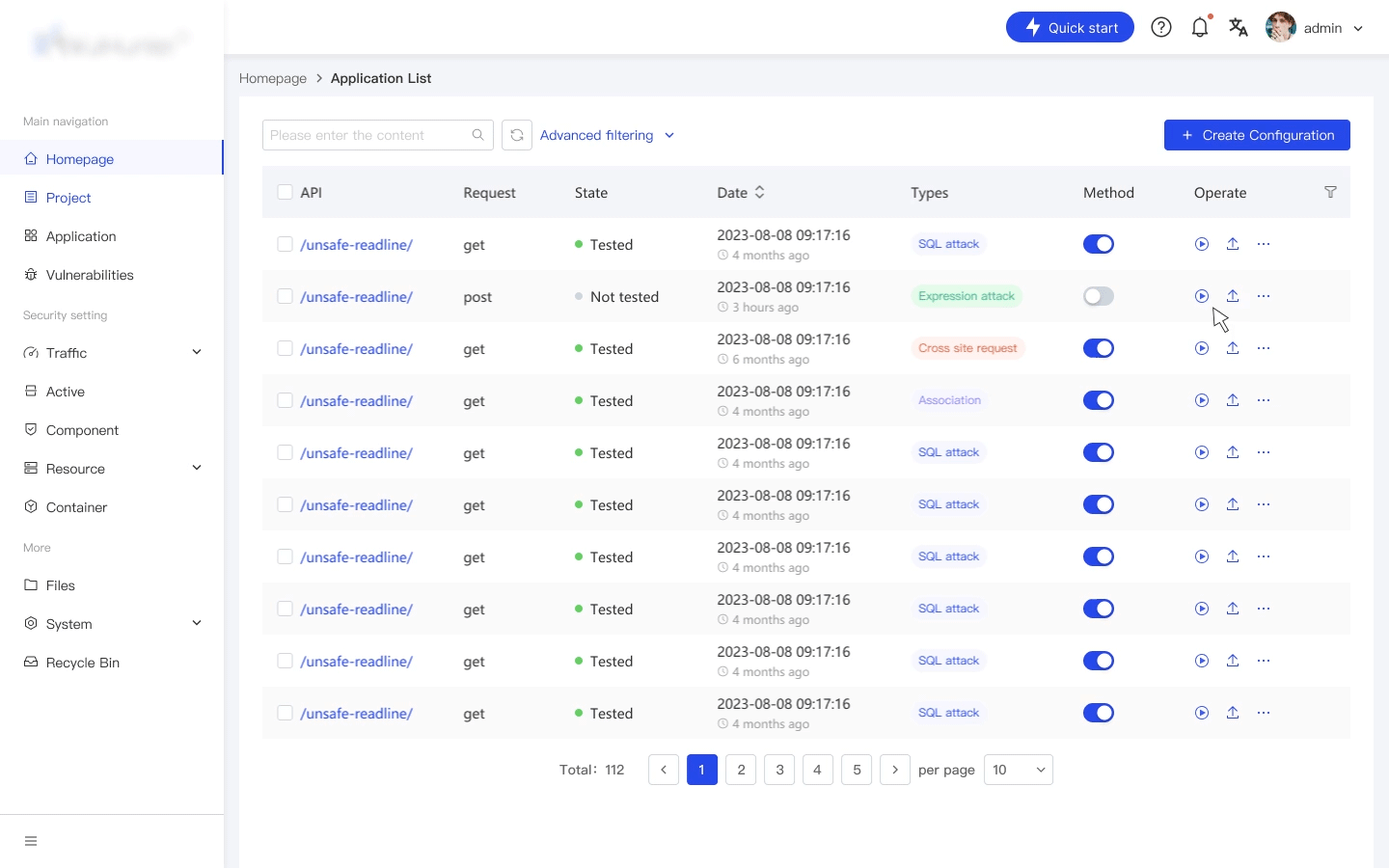Image resolution: width=1389 pixels, height=868 pixels.
Task: Click the refresh icon beside search box
Action: [517, 135]
